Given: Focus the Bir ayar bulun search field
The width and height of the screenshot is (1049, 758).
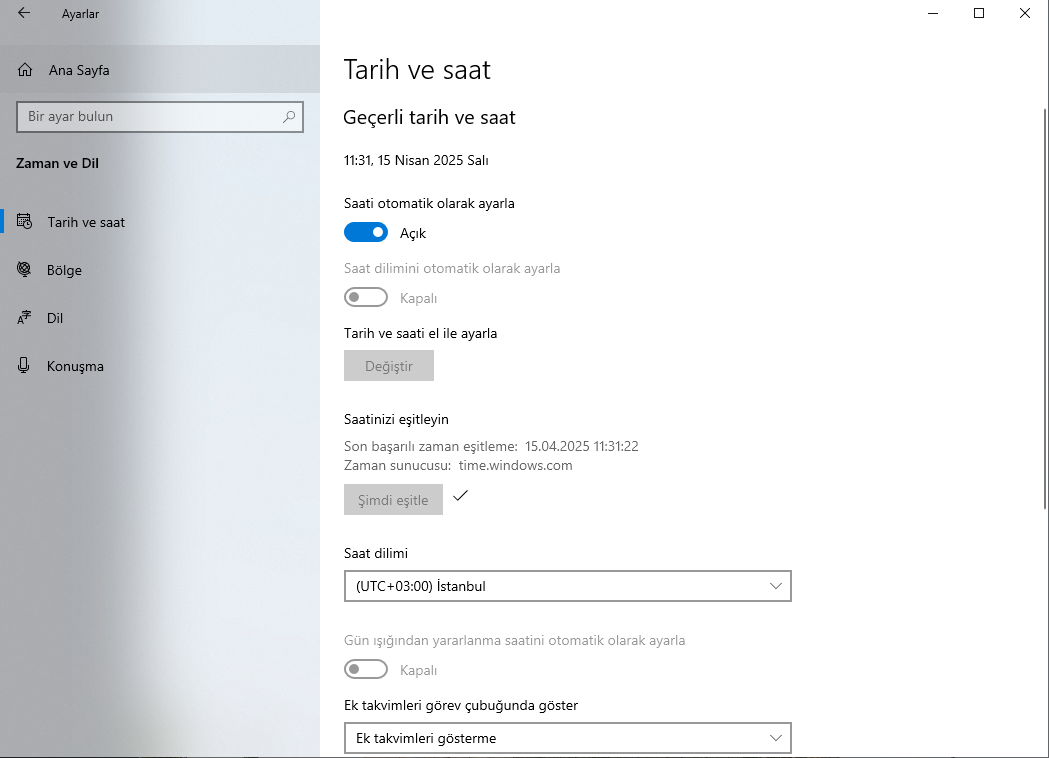Looking at the screenshot, I should [x=160, y=117].
